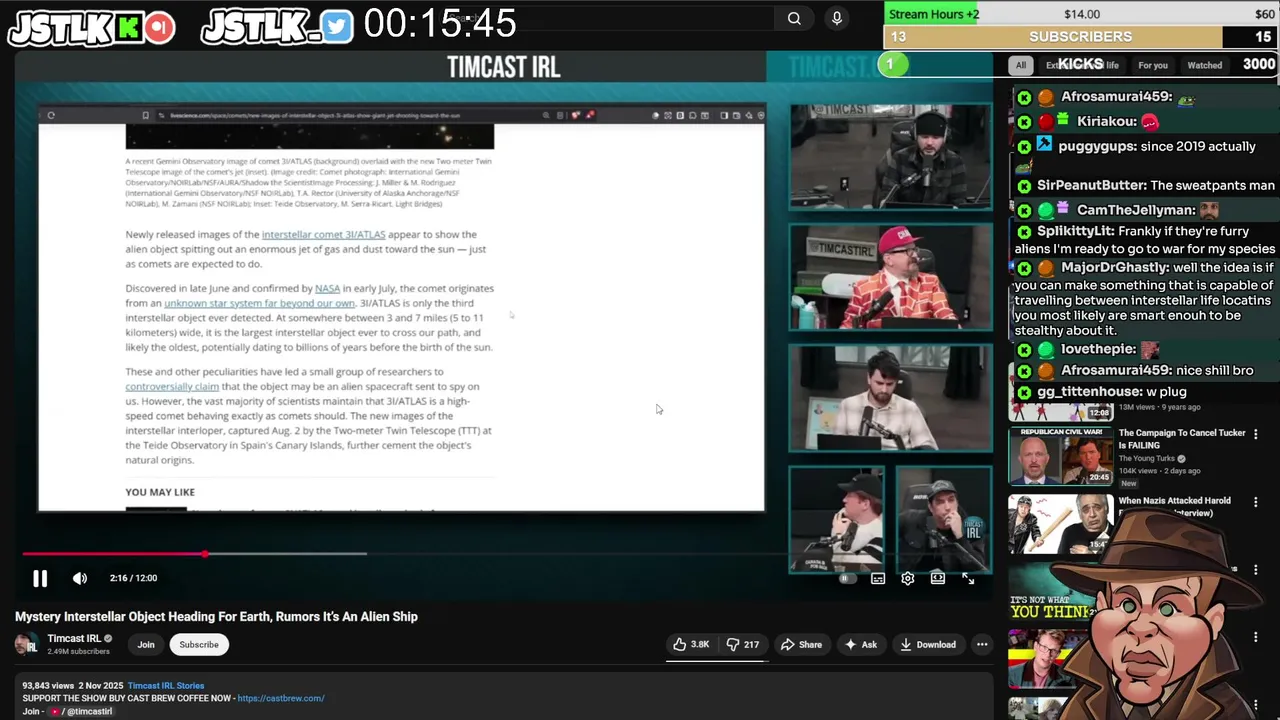Toggle the autoplay switch in player controls

pos(846,578)
